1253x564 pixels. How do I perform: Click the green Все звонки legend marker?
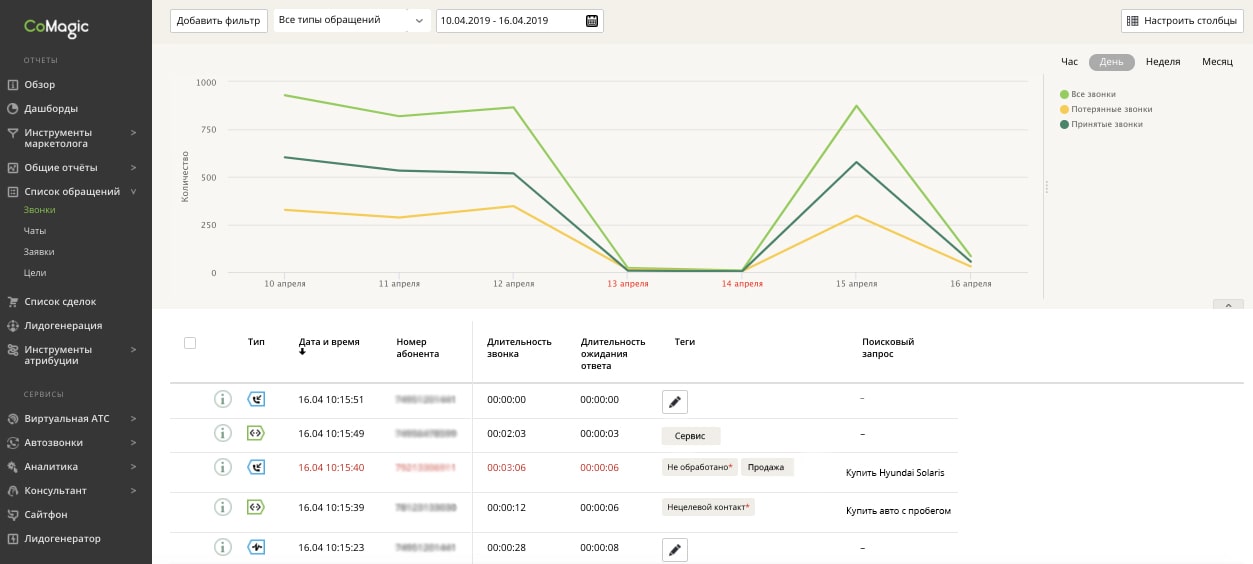[1065, 94]
